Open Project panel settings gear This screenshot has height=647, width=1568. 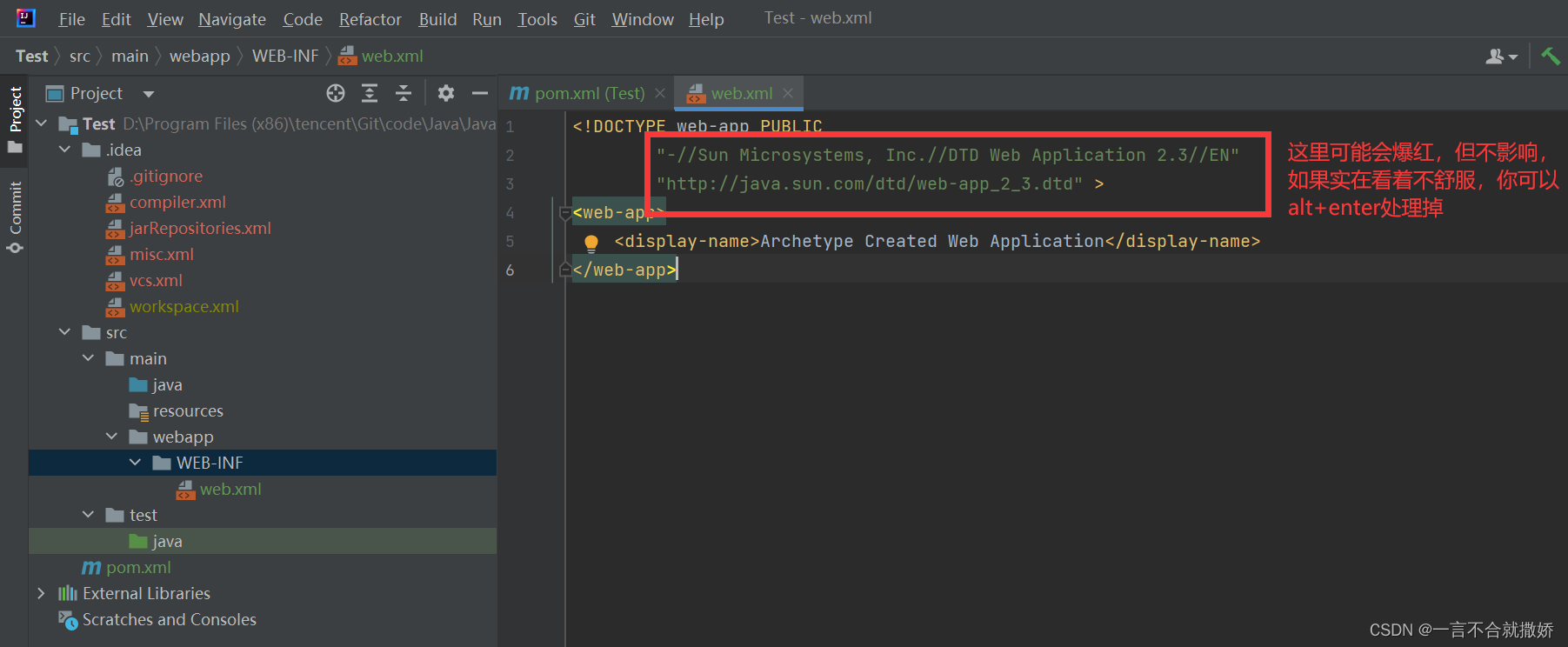(x=446, y=93)
